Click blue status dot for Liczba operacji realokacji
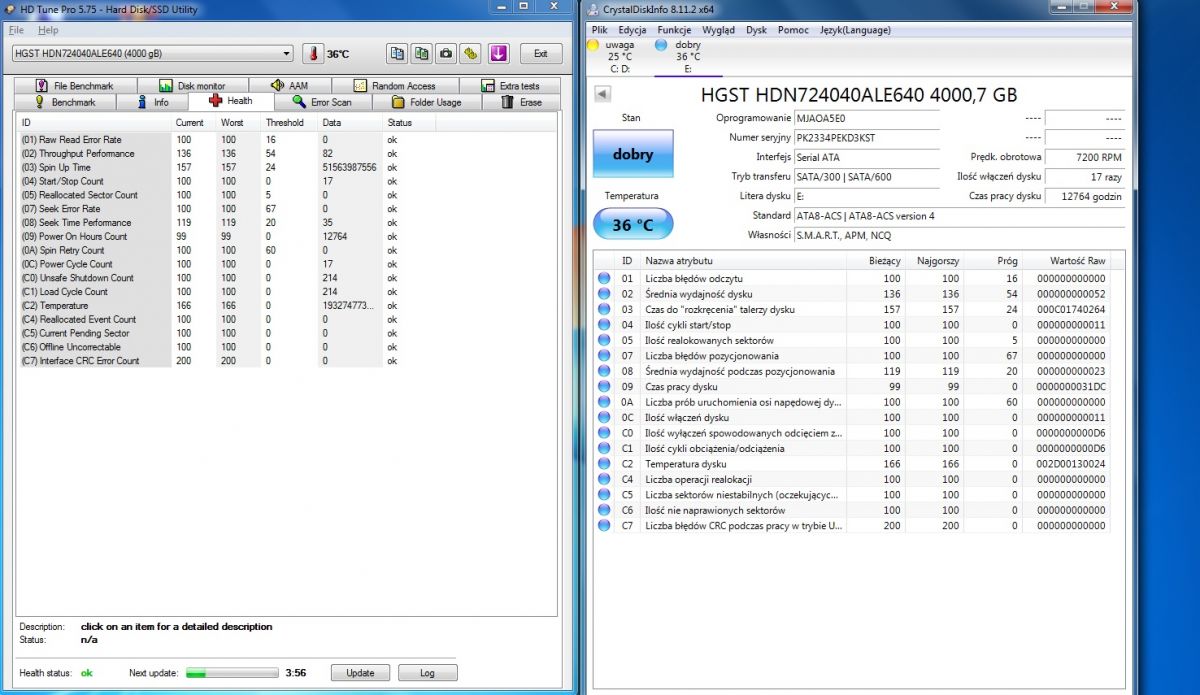 point(604,479)
